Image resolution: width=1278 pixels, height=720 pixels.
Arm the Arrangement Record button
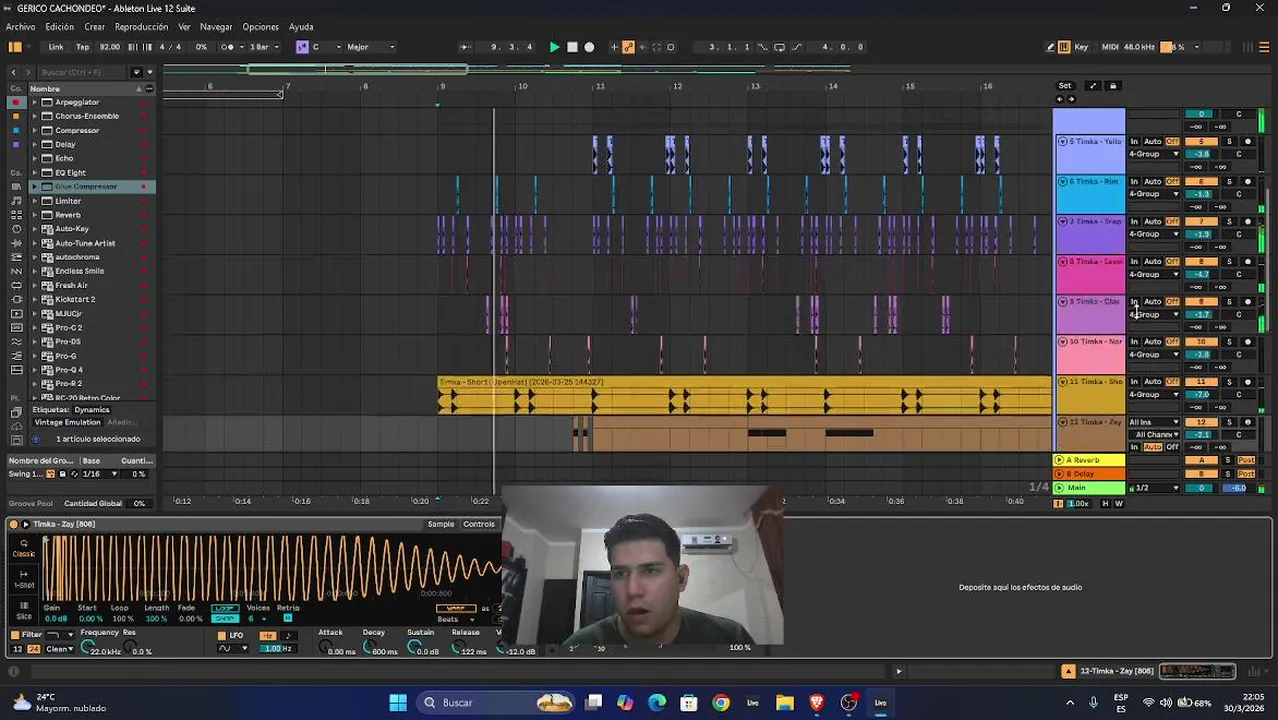[x=589, y=47]
